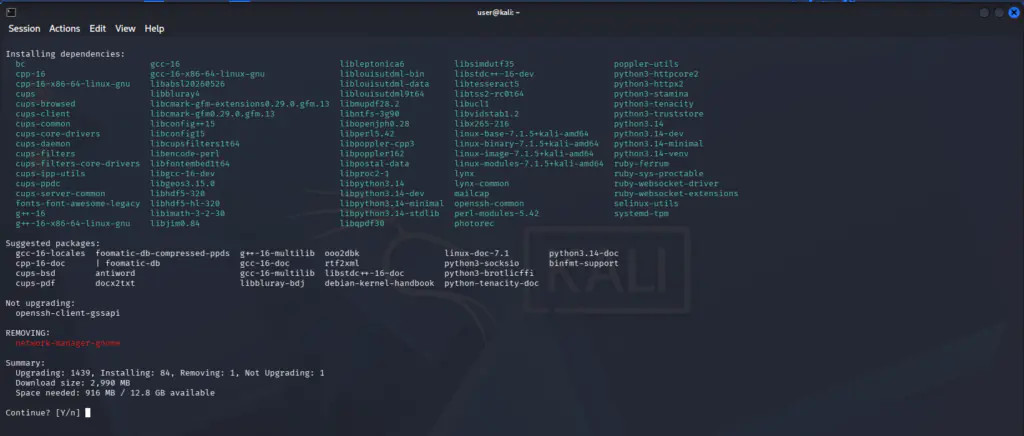
Task: Click the docx2txt suggested package
Action: [x=115, y=283]
